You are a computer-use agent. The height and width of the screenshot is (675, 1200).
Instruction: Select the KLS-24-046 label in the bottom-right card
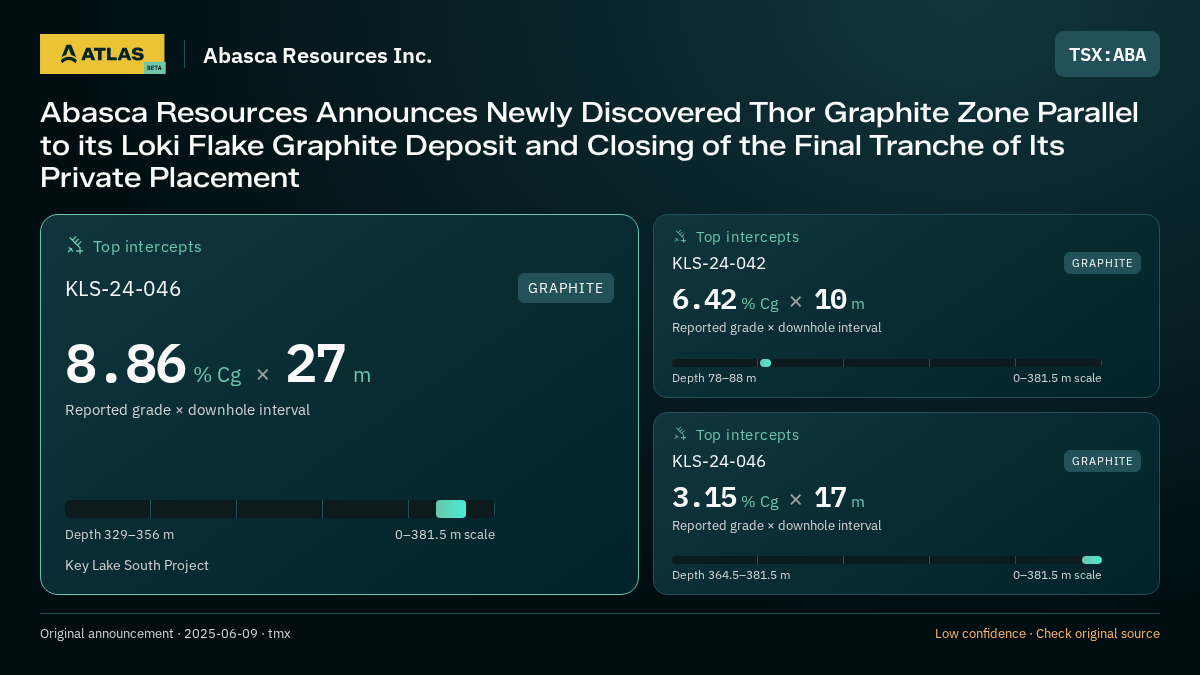point(719,461)
